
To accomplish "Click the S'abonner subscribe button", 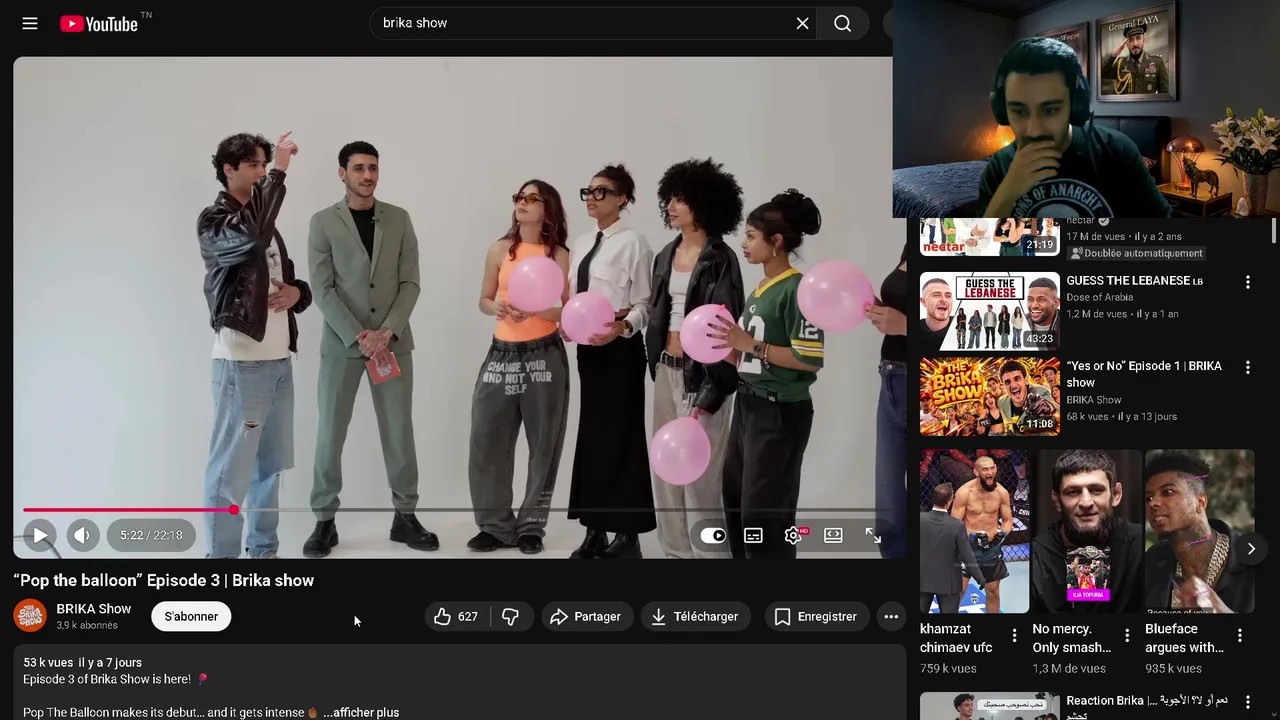I will [x=191, y=616].
